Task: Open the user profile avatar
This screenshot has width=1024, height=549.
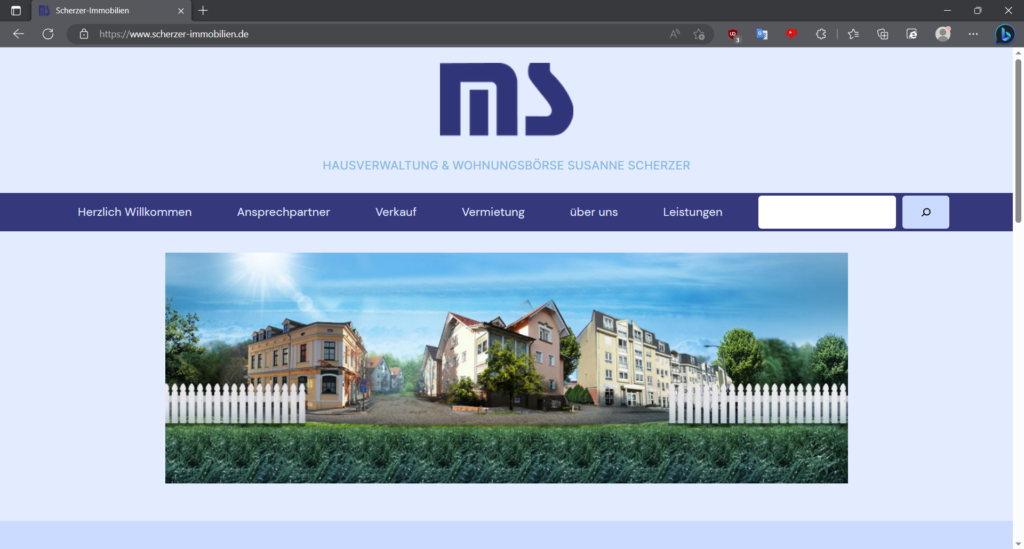Action: coord(942,34)
